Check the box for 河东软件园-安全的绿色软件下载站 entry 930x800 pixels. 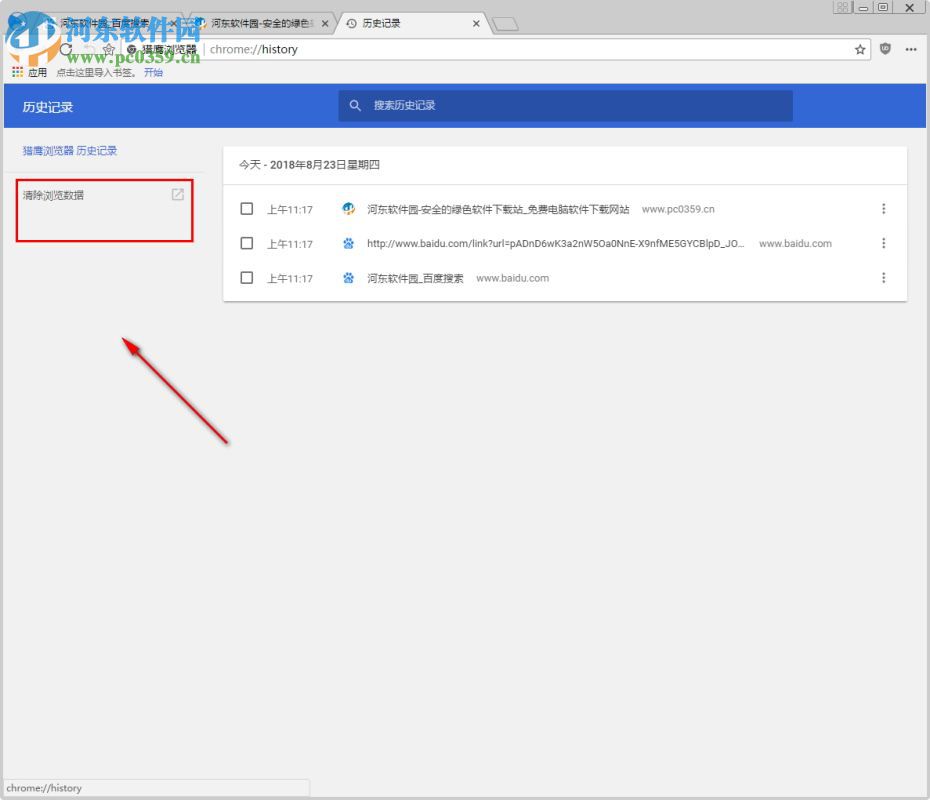pos(247,209)
